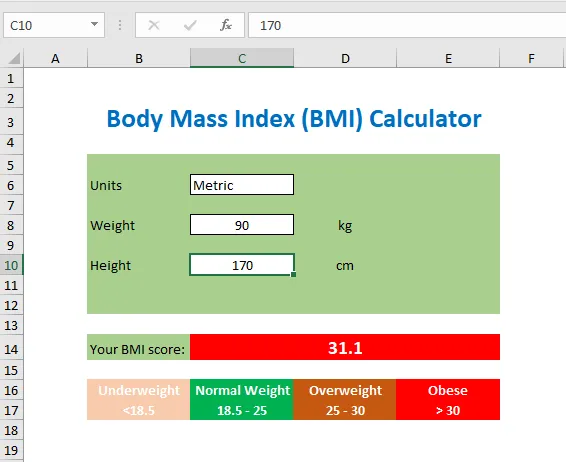Select column B header
This screenshot has height=462, width=566.
pos(139,58)
